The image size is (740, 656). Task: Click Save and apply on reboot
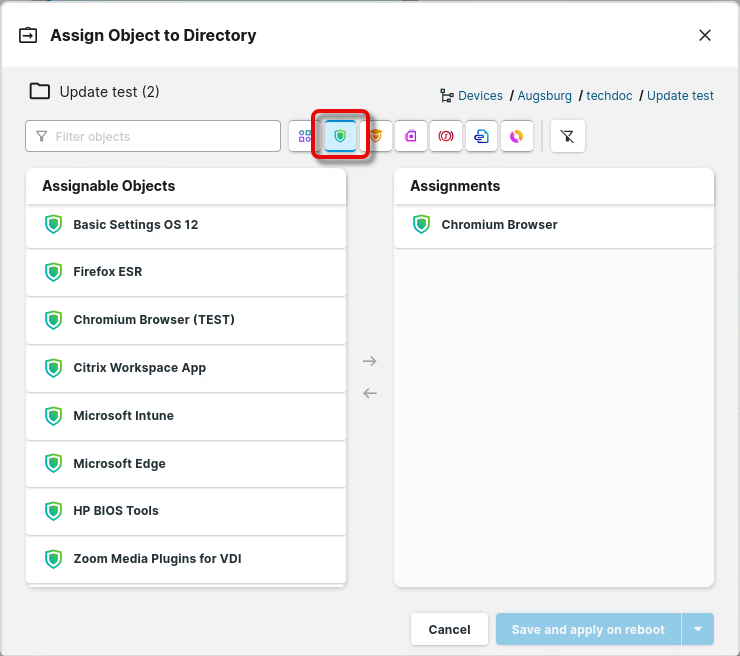tap(588, 630)
